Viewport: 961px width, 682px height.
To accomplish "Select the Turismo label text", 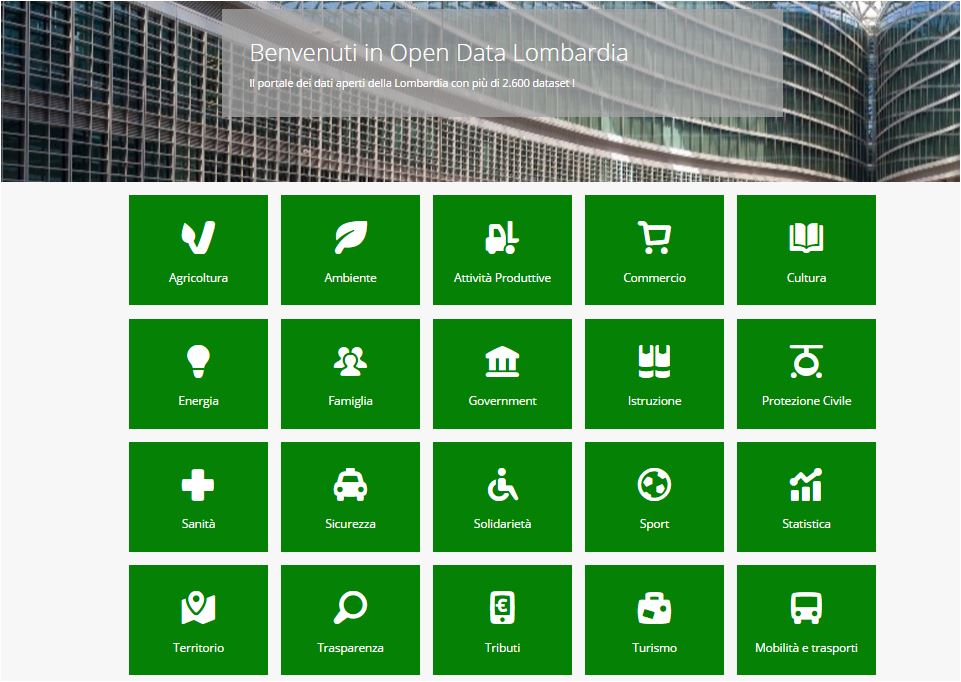I will [654, 648].
